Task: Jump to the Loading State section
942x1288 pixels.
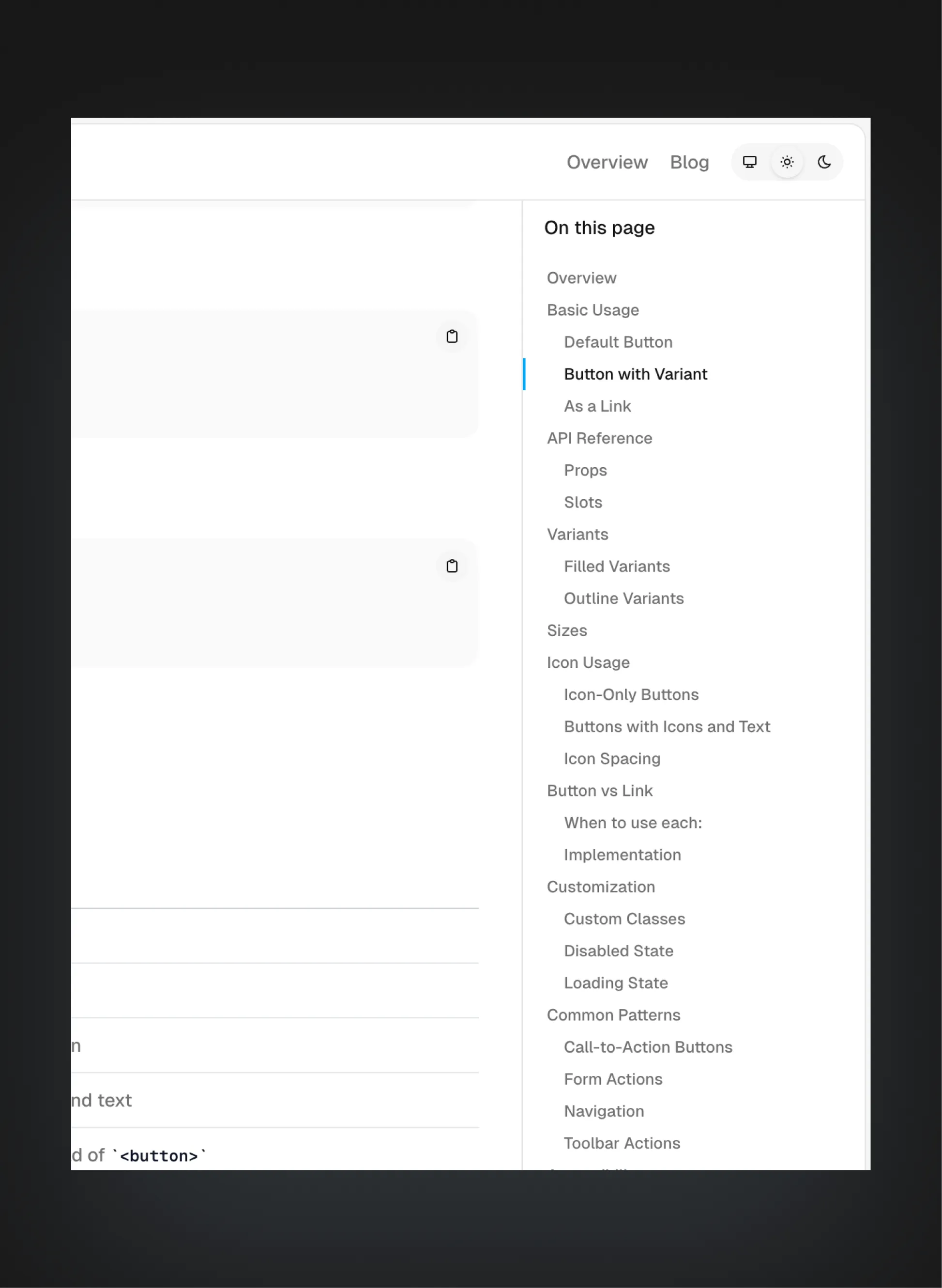Action: click(616, 983)
